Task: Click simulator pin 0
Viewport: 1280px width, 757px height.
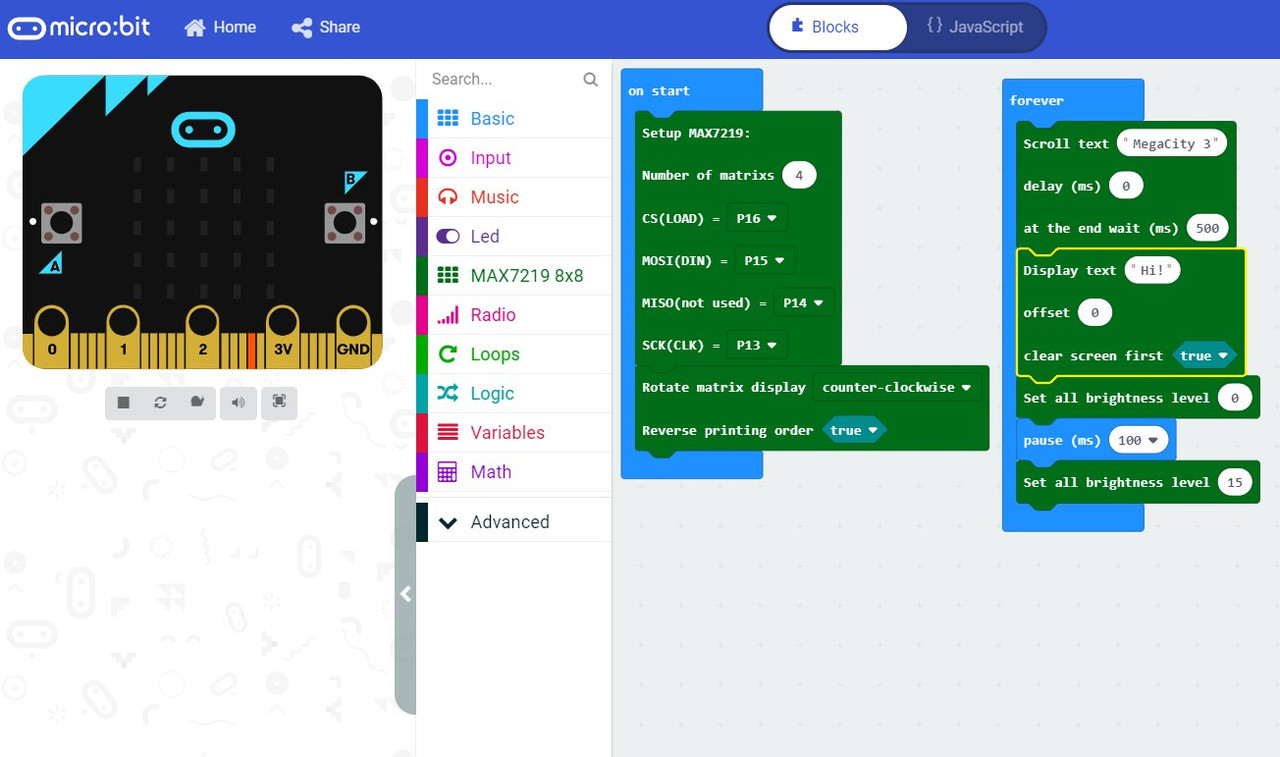Action: pos(52,337)
